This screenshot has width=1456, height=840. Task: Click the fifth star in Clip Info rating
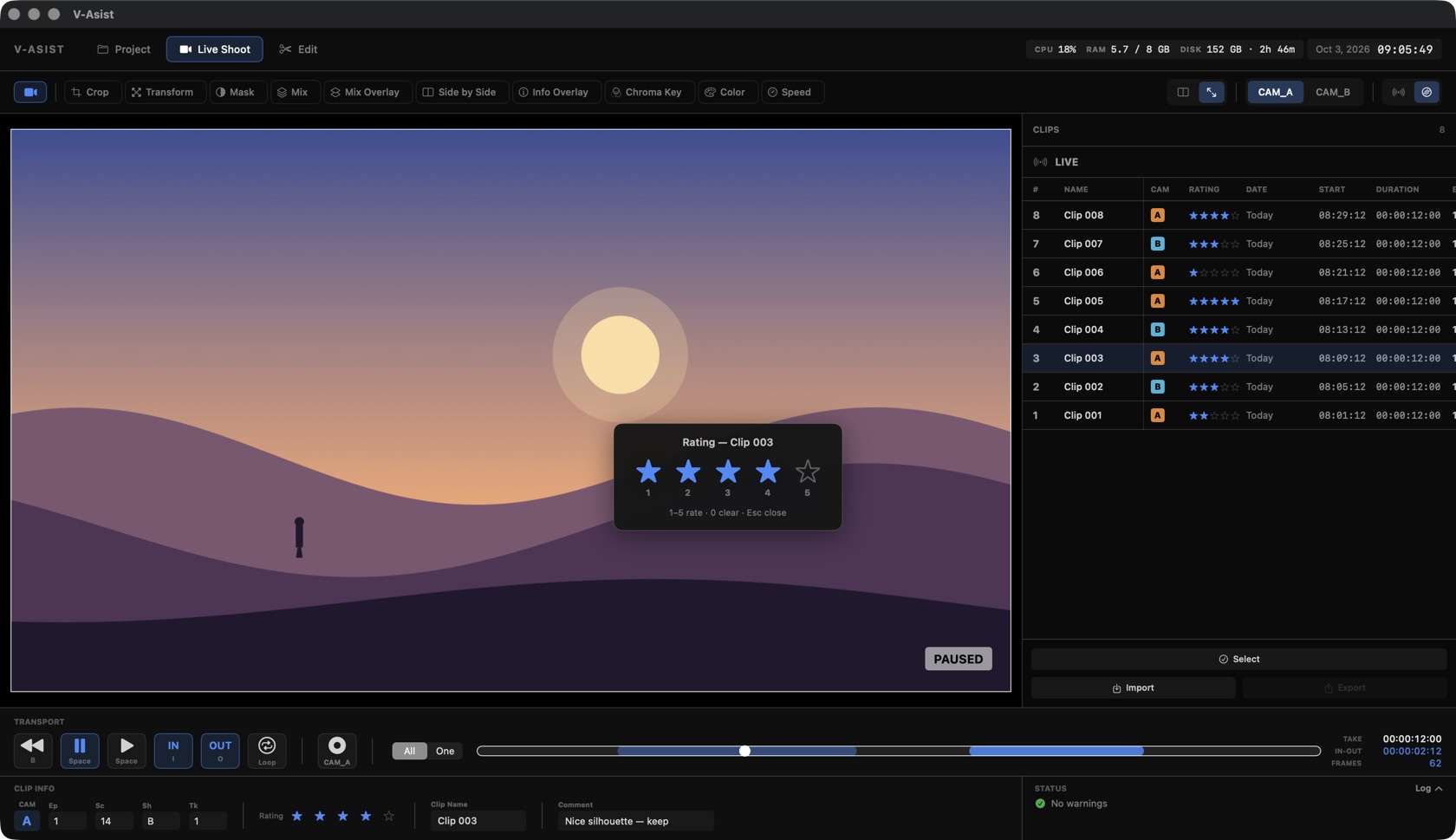pyautogui.click(x=388, y=816)
